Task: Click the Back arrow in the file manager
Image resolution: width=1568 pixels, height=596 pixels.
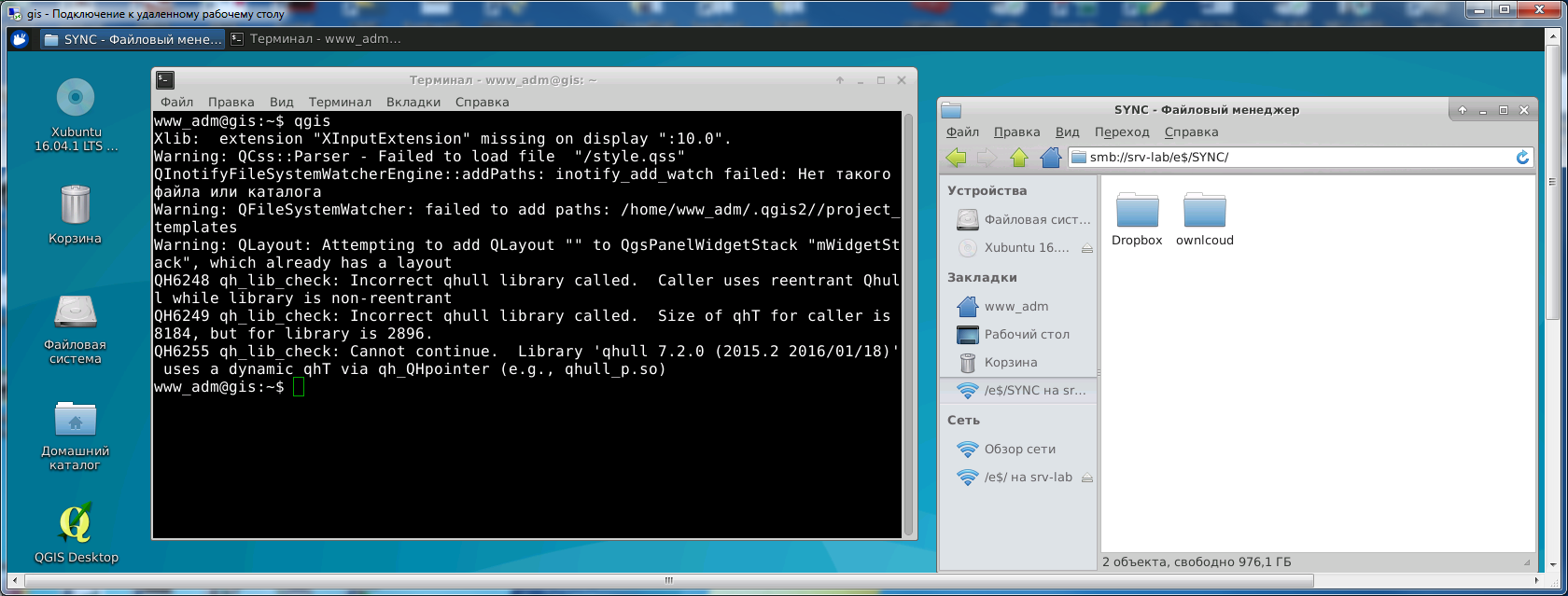Action: tap(956, 158)
